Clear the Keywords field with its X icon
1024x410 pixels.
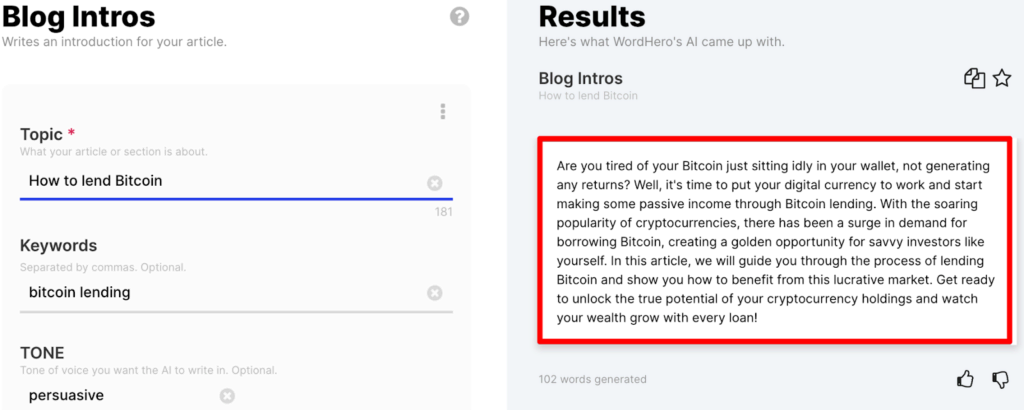pos(434,293)
